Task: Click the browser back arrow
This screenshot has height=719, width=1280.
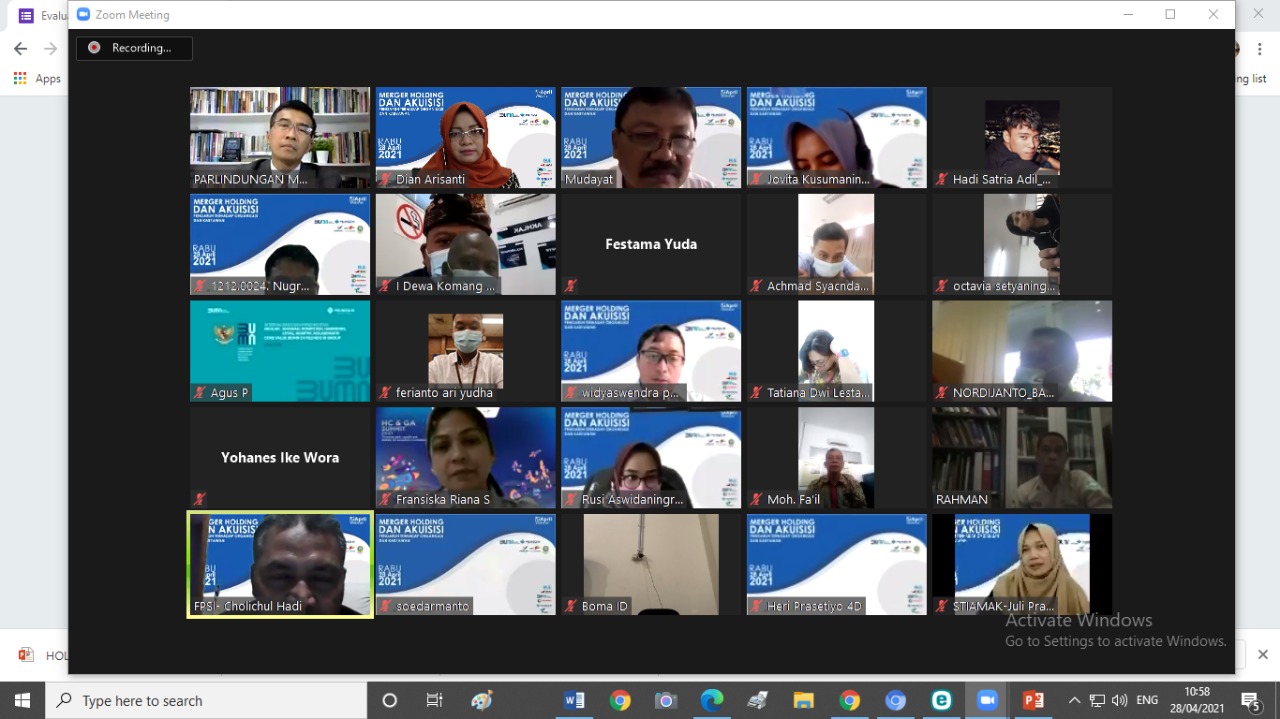Action: point(20,49)
